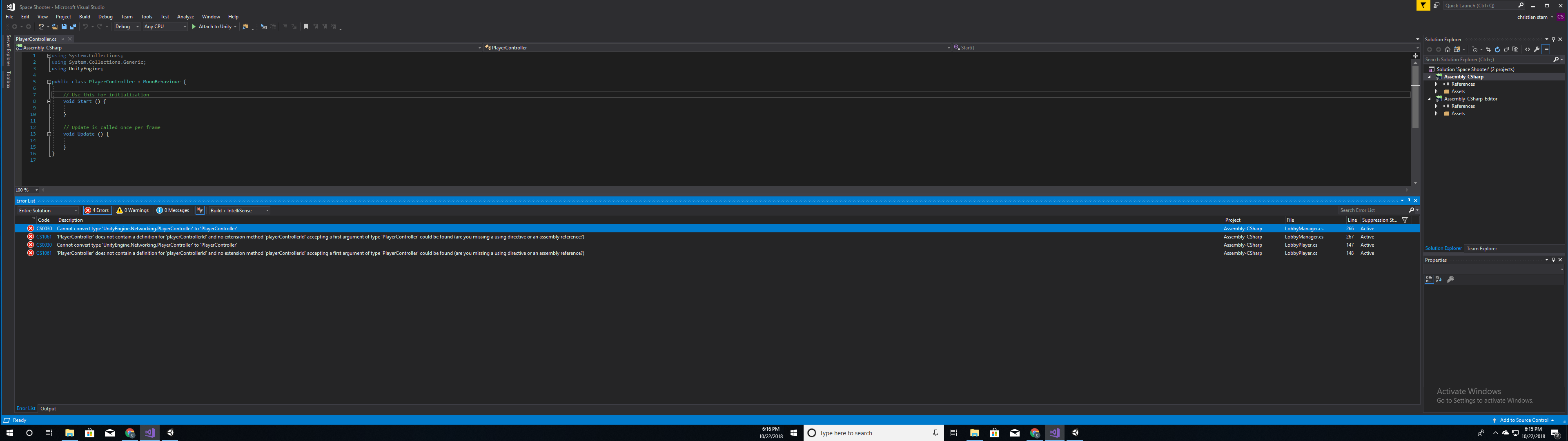The image size is (1568, 441).
Task: Collapse the Start method code block
Action: 49,101
